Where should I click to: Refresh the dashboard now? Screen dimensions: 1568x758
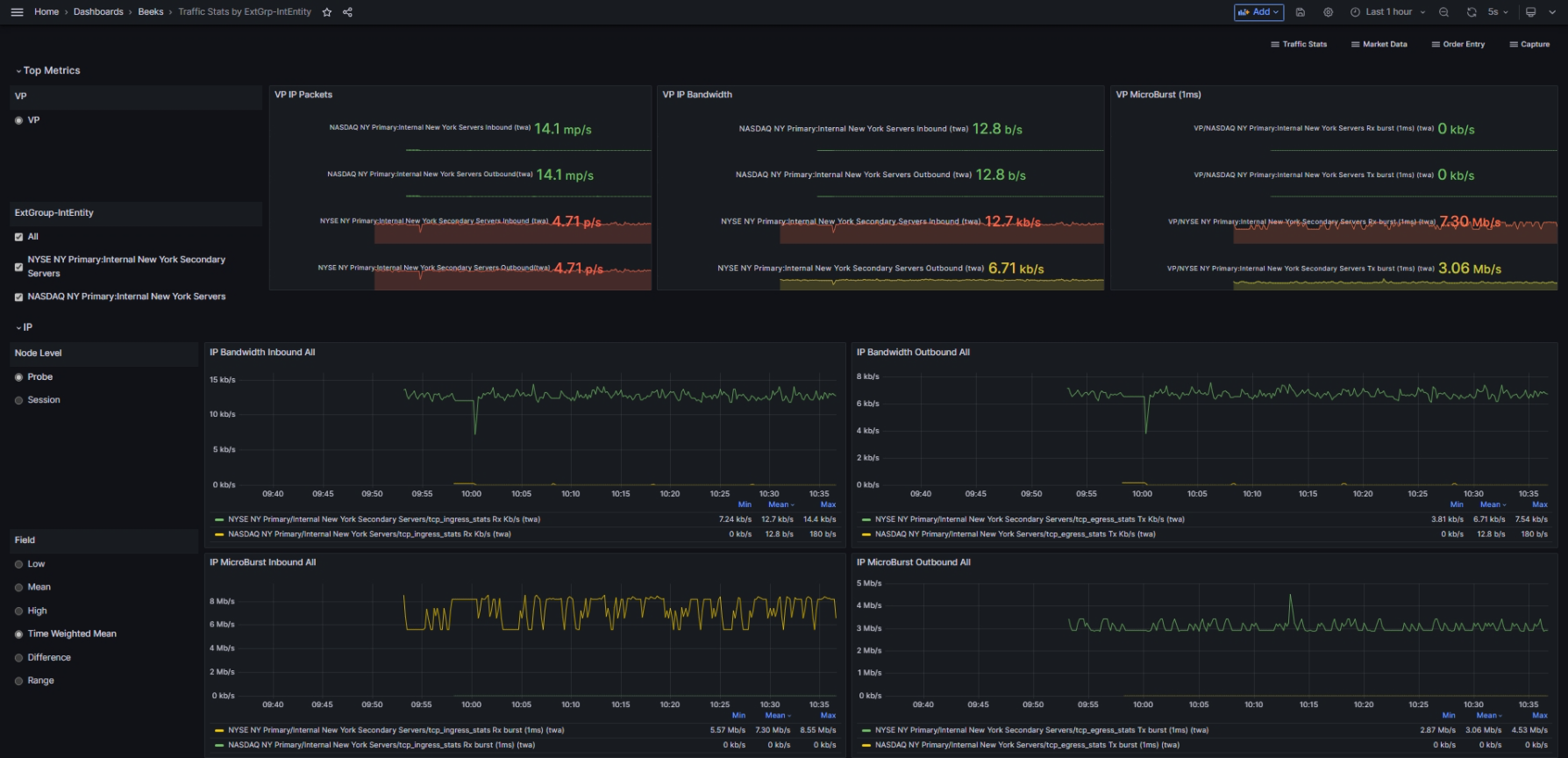[x=1471, y=12]
